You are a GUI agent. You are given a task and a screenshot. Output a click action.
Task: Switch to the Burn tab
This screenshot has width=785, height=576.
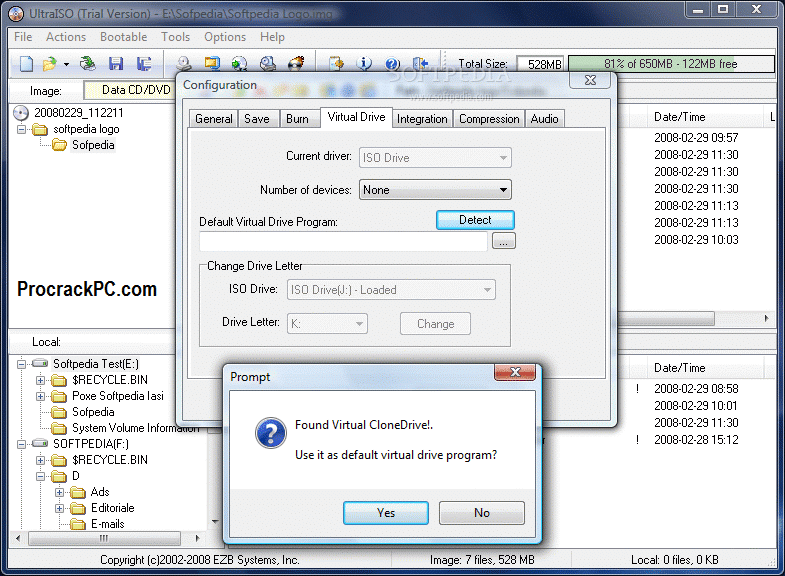pos(297,119)
